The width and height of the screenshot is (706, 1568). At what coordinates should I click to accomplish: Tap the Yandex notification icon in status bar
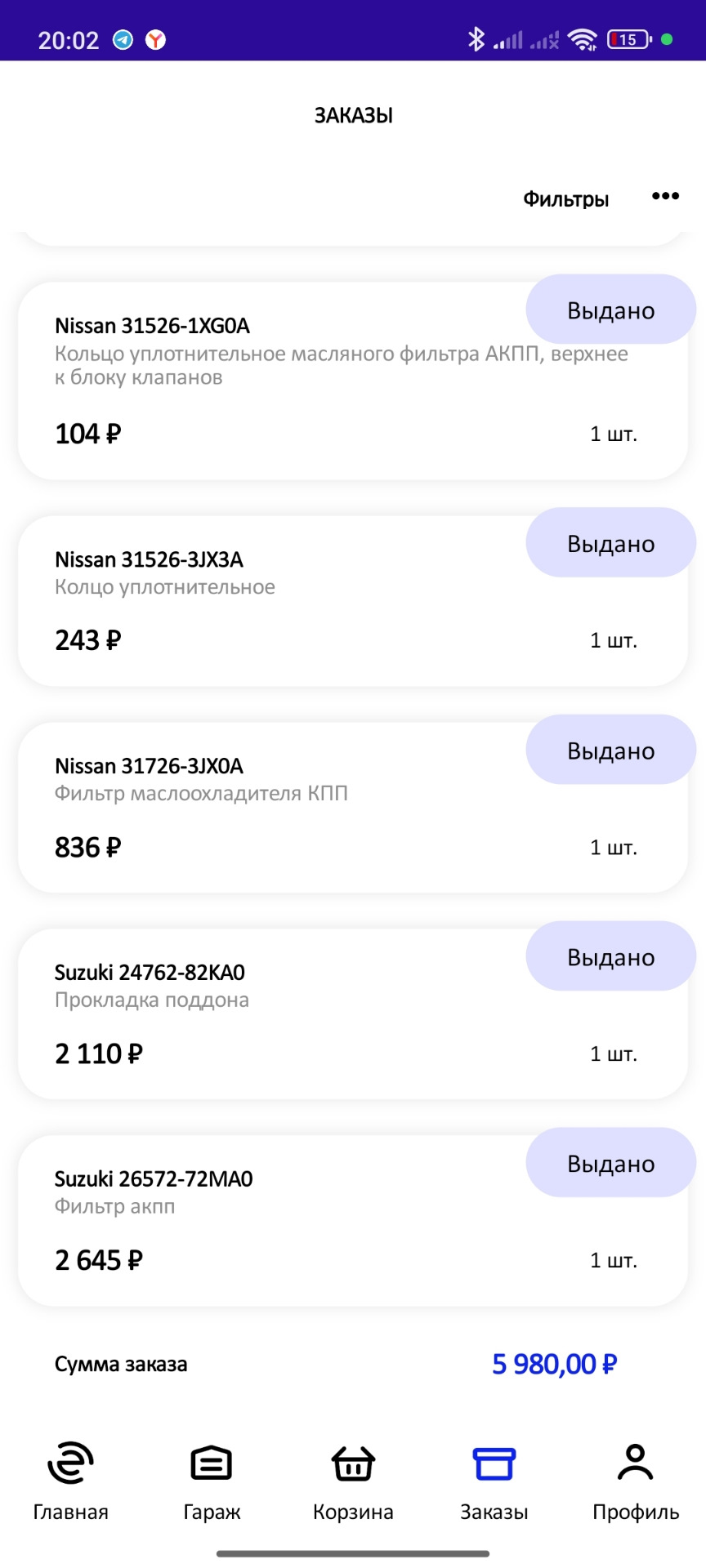point(155,39)
